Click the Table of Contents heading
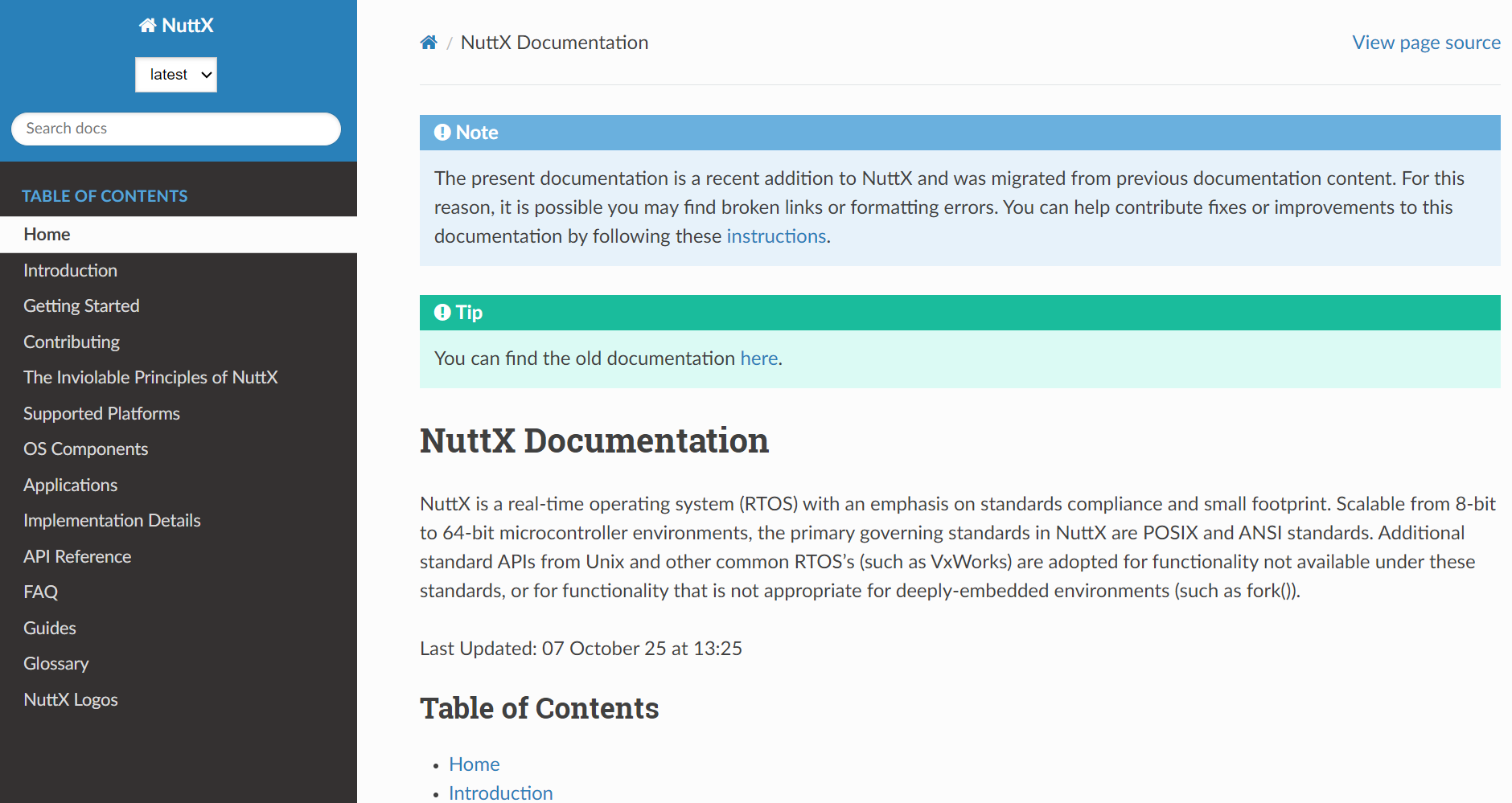Viewport: 1512px width, 803px height. pos(539,708)
